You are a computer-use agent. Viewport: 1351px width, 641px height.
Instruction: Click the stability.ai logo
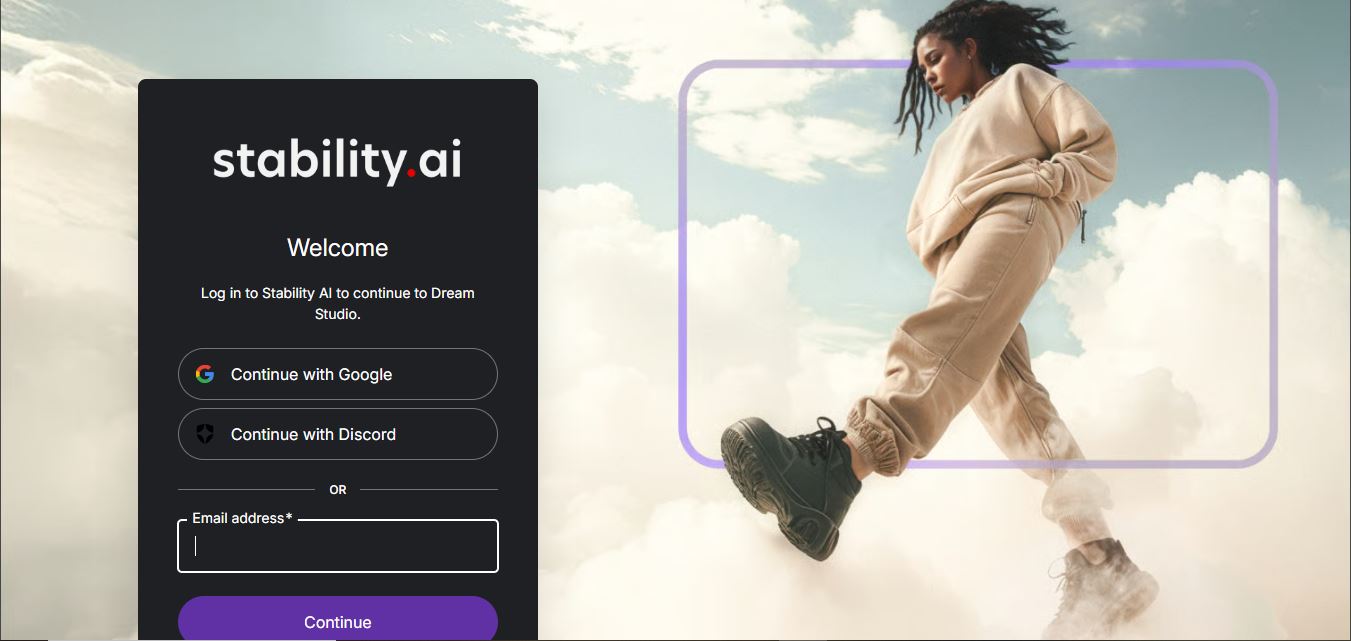[x=337, y=161]
